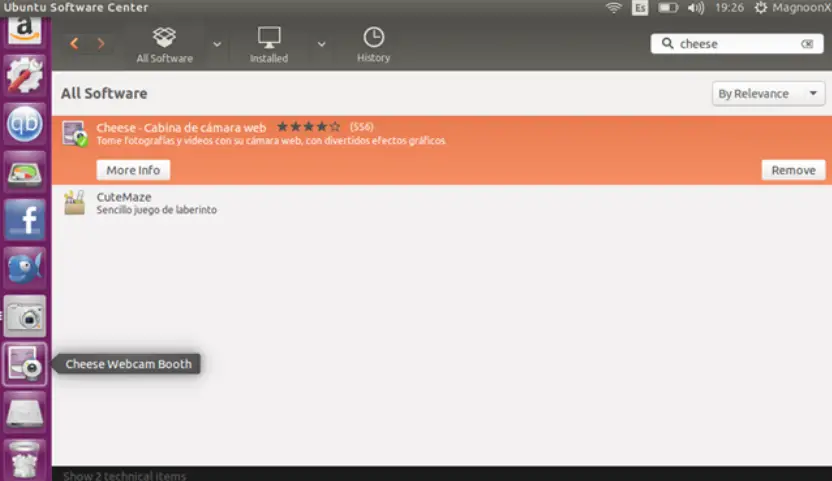Open the Installed software view

(269, 45)
